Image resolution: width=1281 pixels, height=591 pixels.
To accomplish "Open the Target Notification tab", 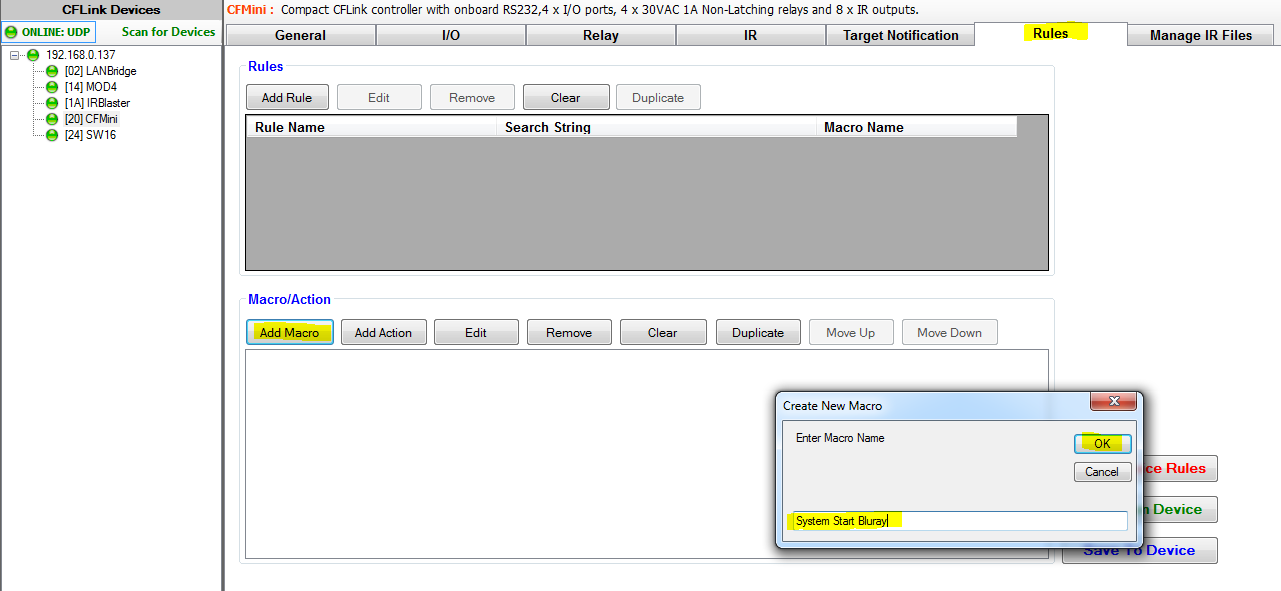I will point(900,35).
